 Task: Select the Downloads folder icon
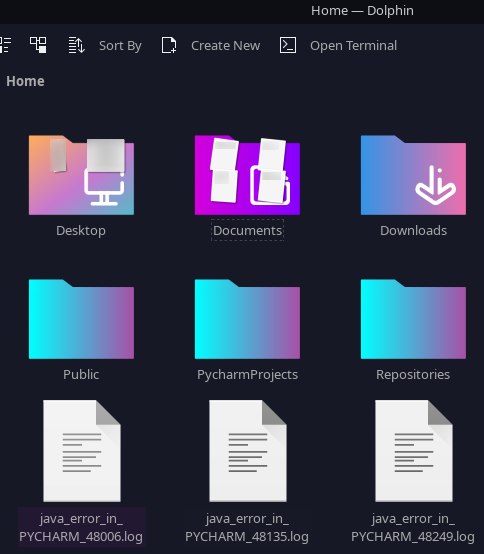click(413, 175)
